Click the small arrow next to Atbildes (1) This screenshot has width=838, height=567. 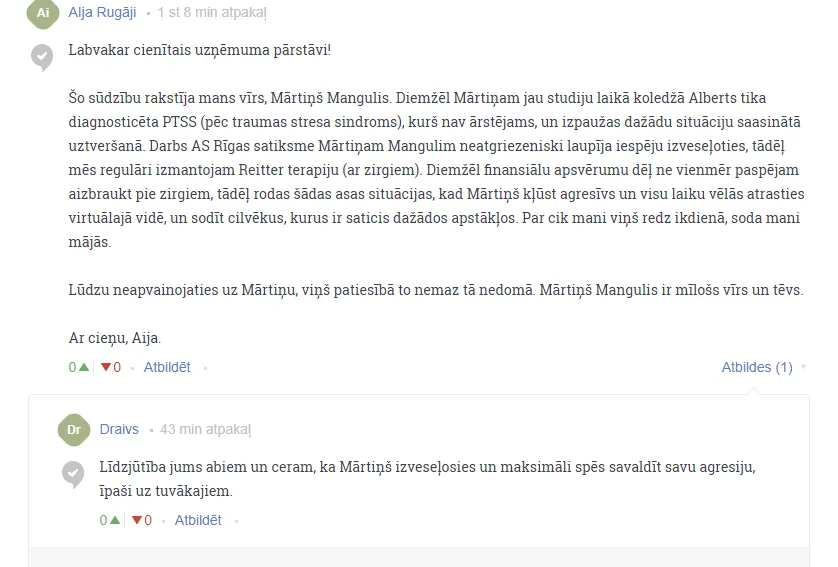pyautogui.click(x=803, y=367)
